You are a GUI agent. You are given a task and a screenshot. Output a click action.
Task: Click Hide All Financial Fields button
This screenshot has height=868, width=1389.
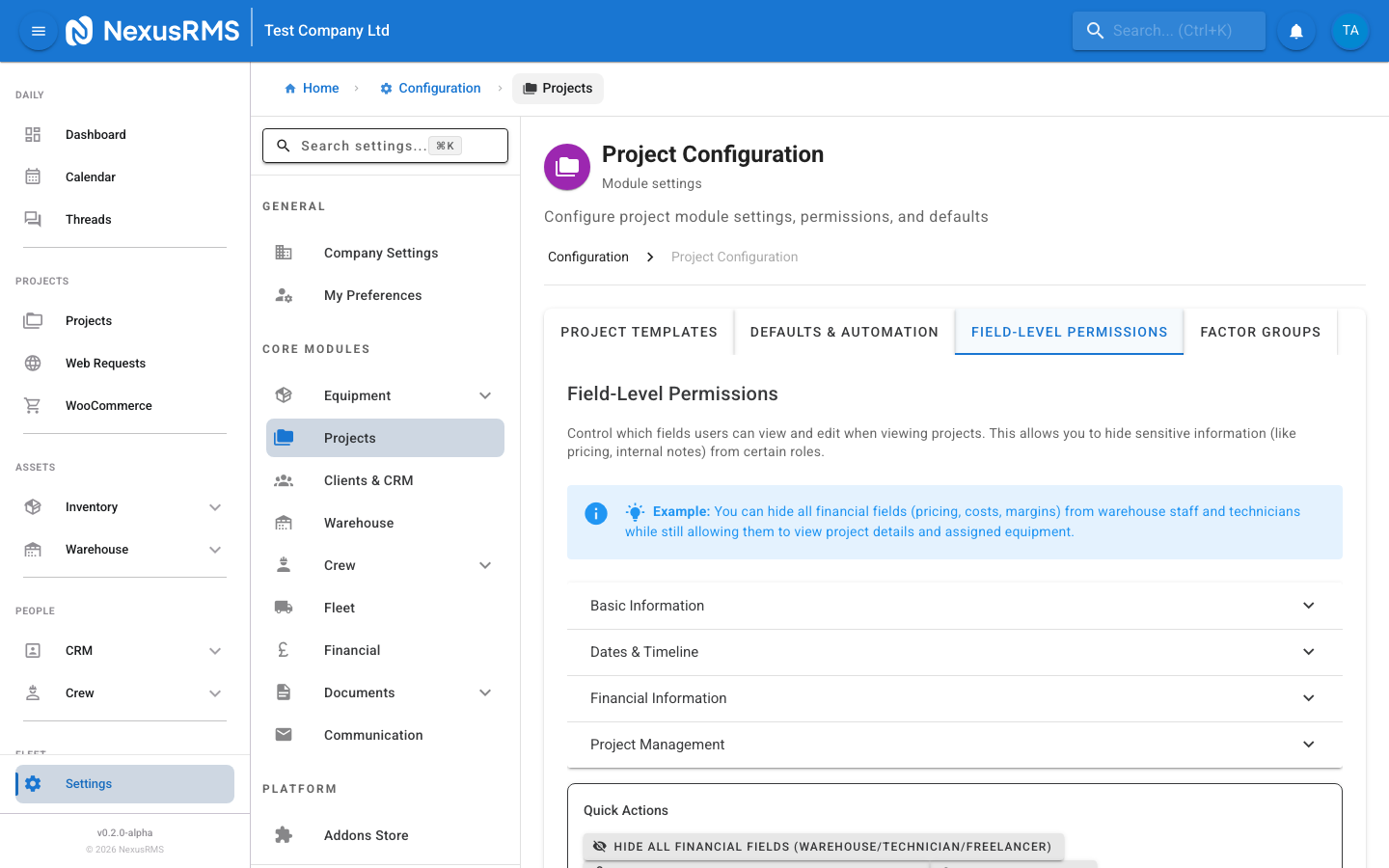[x=823, y=847]
